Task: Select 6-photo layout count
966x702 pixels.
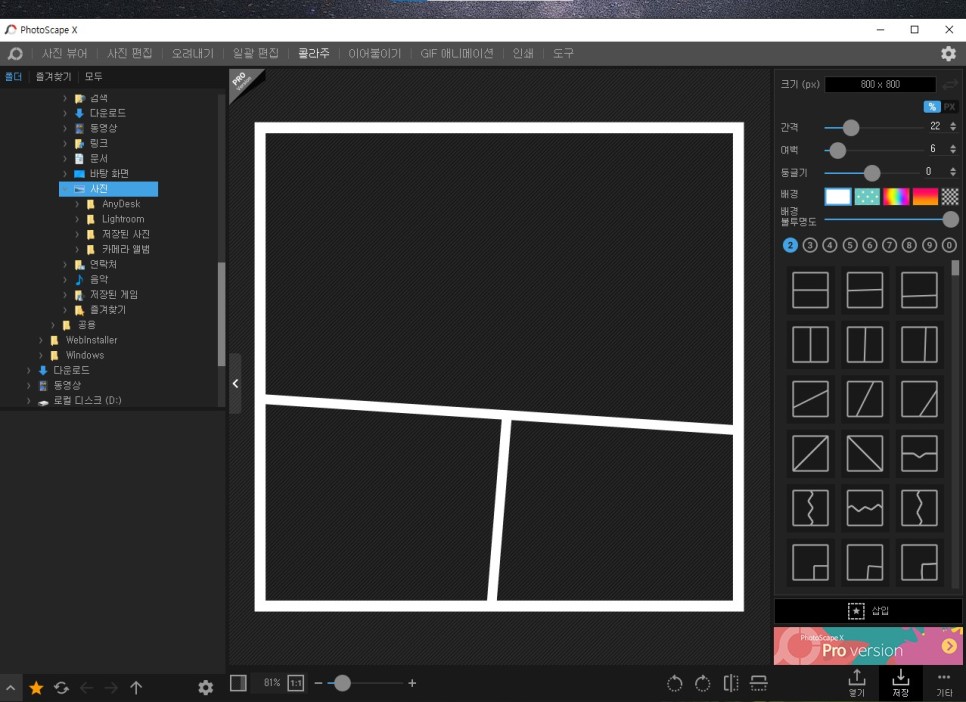Action: (x=869, y=245)
